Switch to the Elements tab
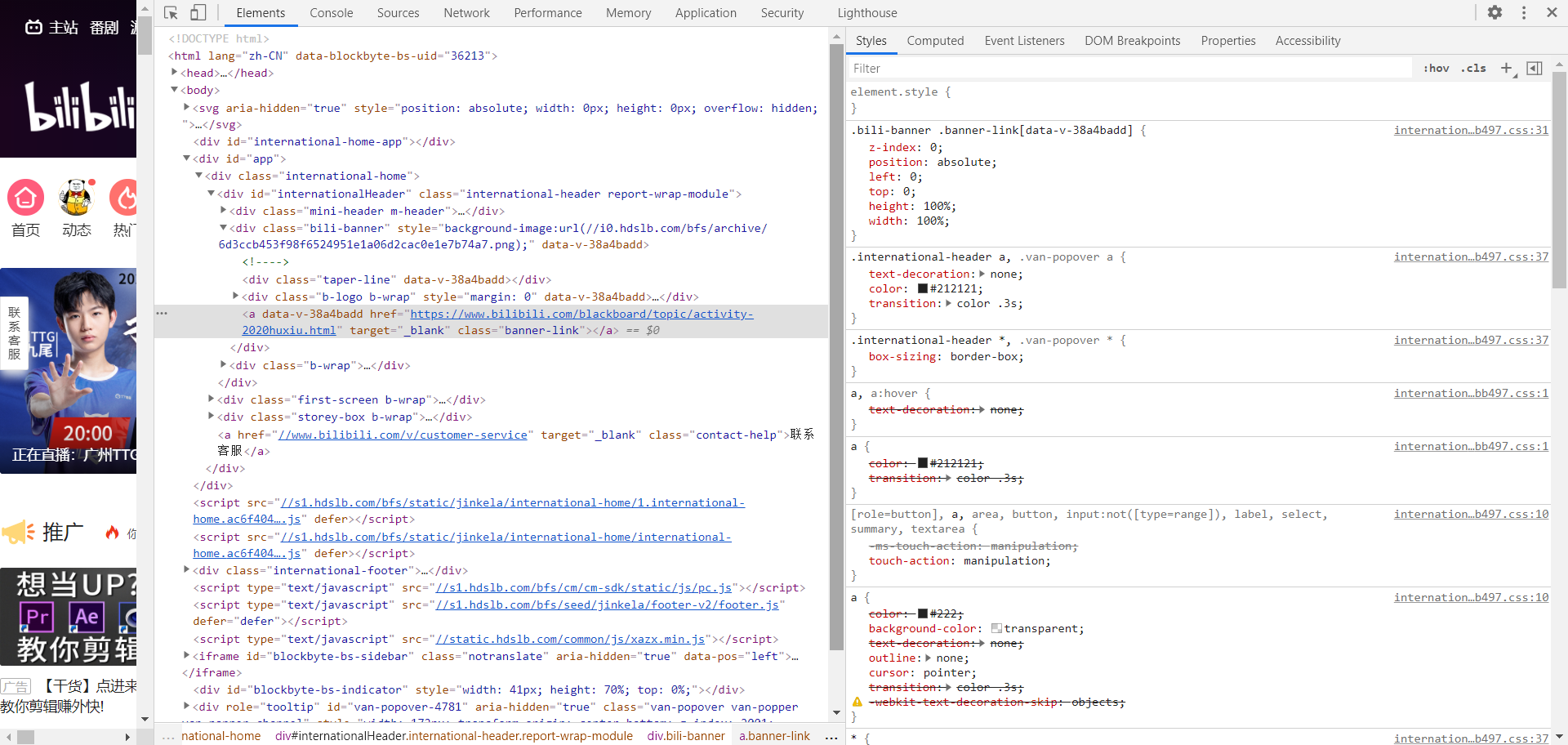Screen dimensions: 1568x745 click(x=261, y=13)
